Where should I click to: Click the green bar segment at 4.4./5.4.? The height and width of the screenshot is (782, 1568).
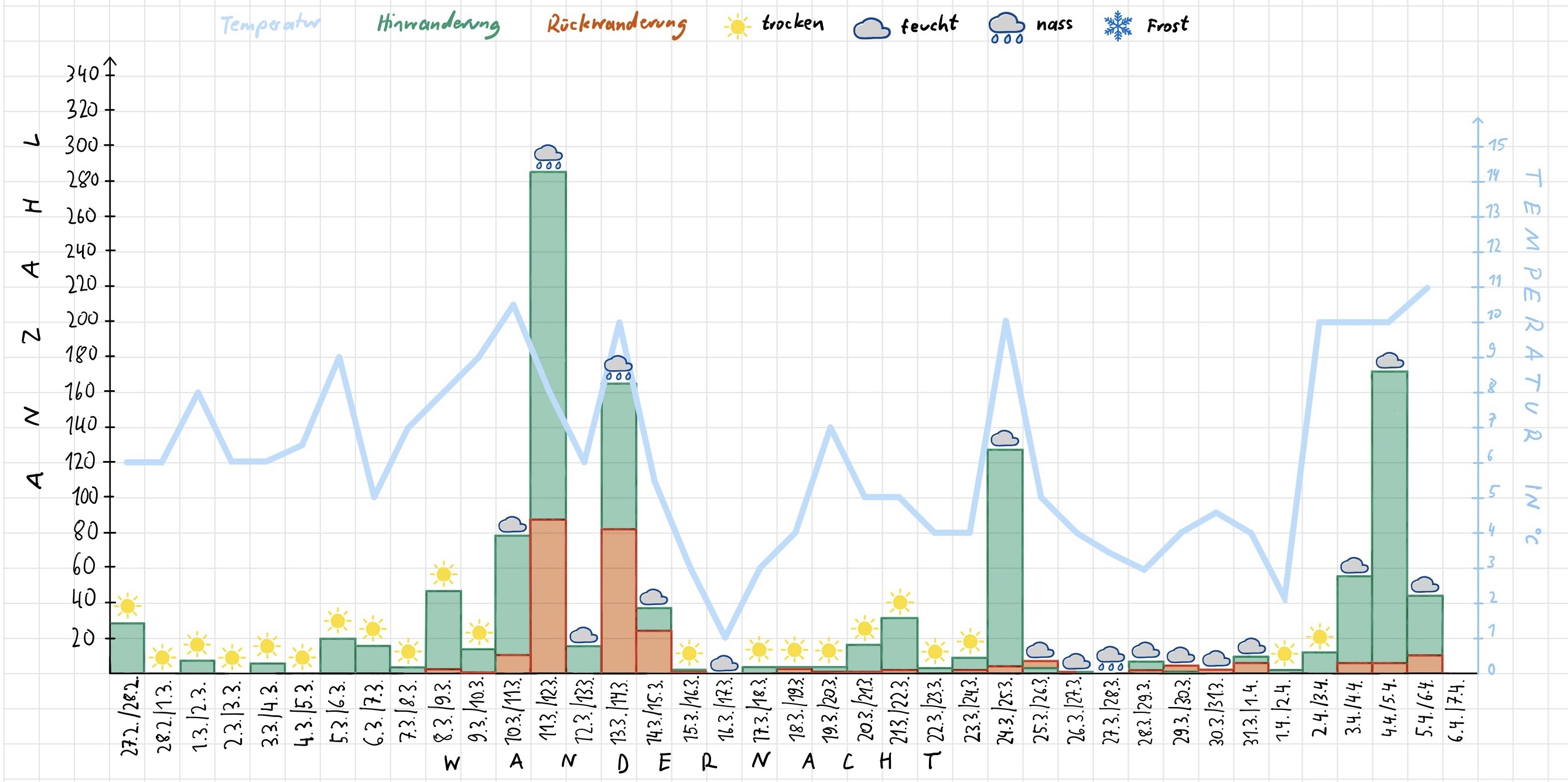[x=1389, y=517]
